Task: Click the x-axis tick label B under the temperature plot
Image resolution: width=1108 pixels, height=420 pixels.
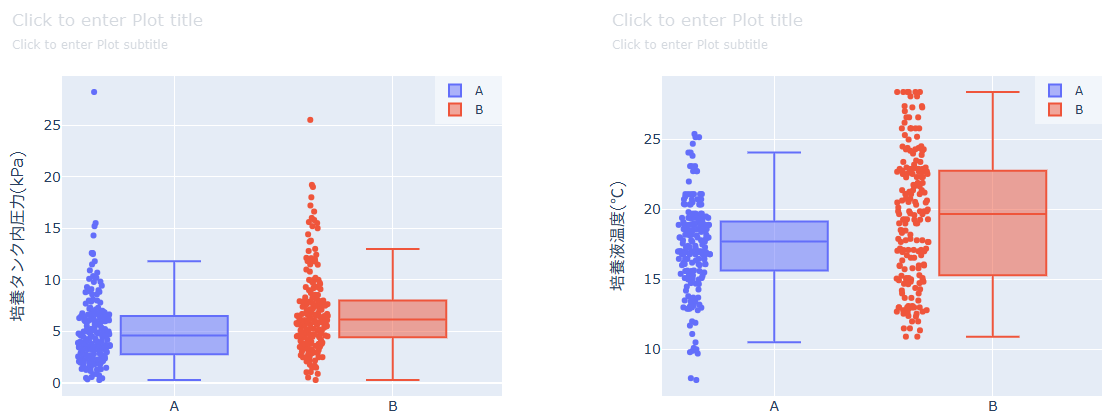Action: (993, 406)
